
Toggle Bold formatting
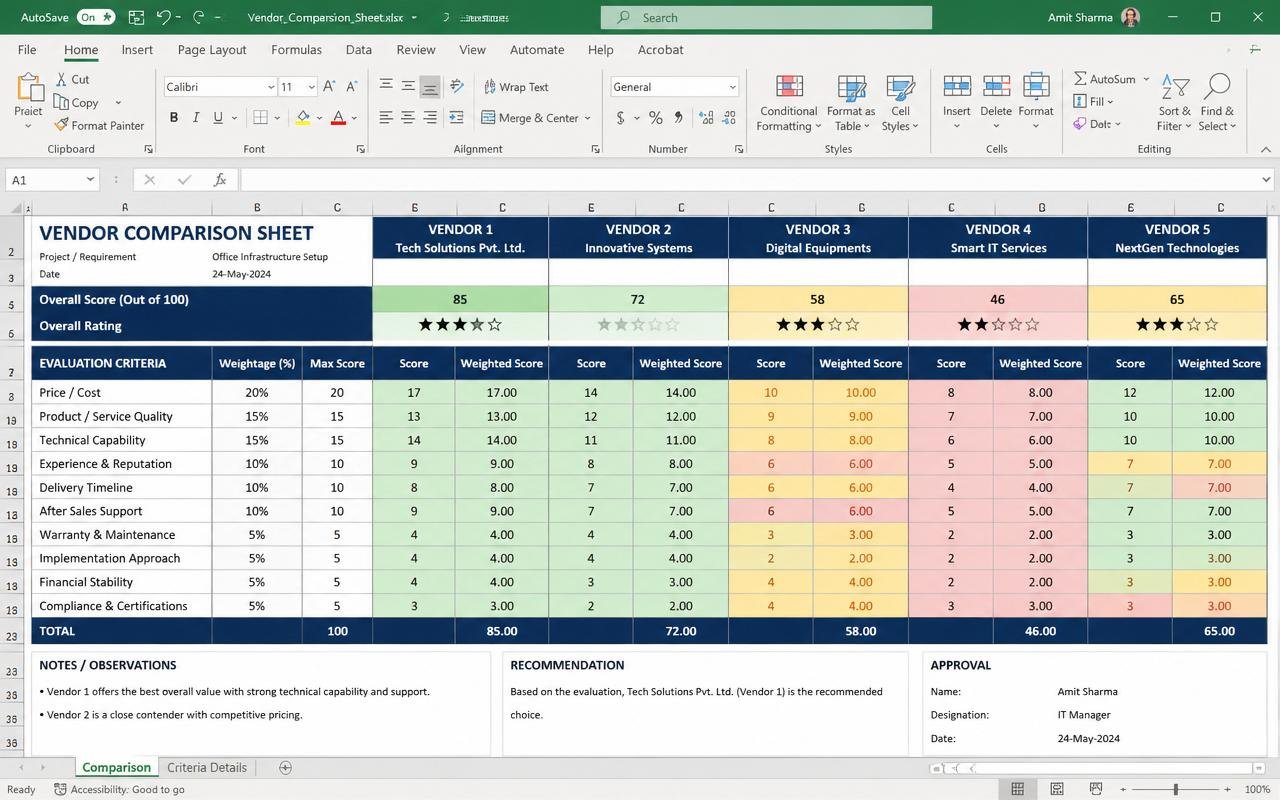click(x=174, y=118)
